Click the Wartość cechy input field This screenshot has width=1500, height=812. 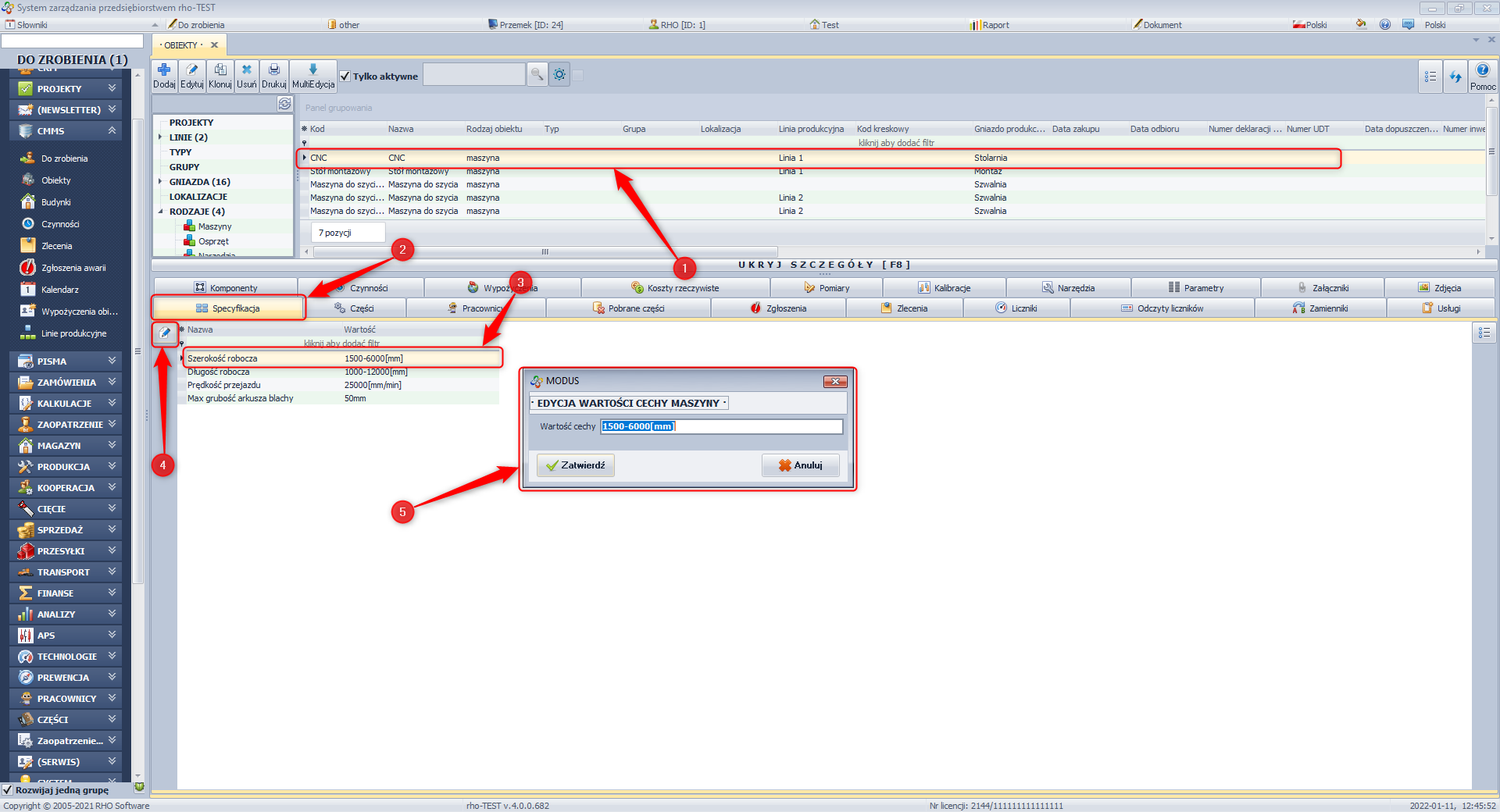pos(721,426)
